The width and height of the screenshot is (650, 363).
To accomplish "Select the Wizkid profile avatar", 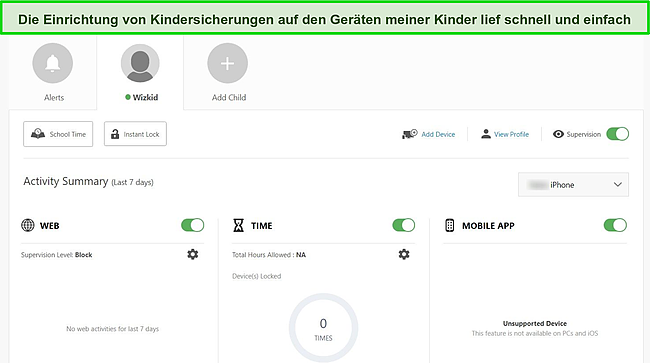I will pyautogui.click(x=140, y=63).
